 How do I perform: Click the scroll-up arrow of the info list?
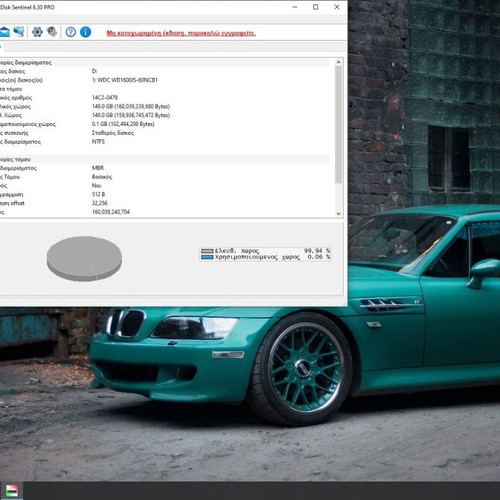(x=338, y=62)
